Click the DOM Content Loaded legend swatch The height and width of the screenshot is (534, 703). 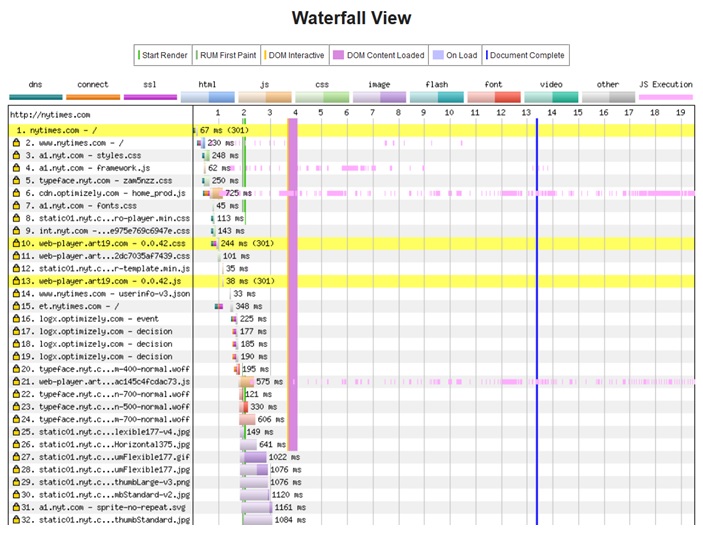click(x=338, y=55)
